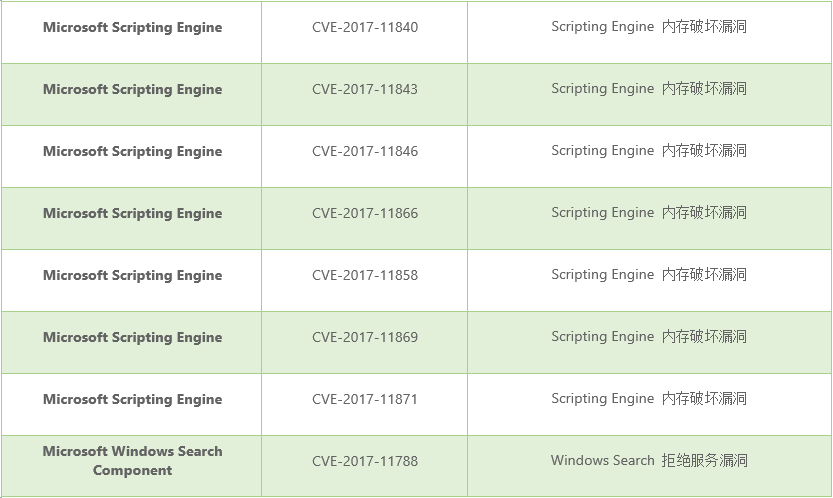Click the product cell in the CVE-2017-11866 row

pyautogui.click(x=132, y=214)
